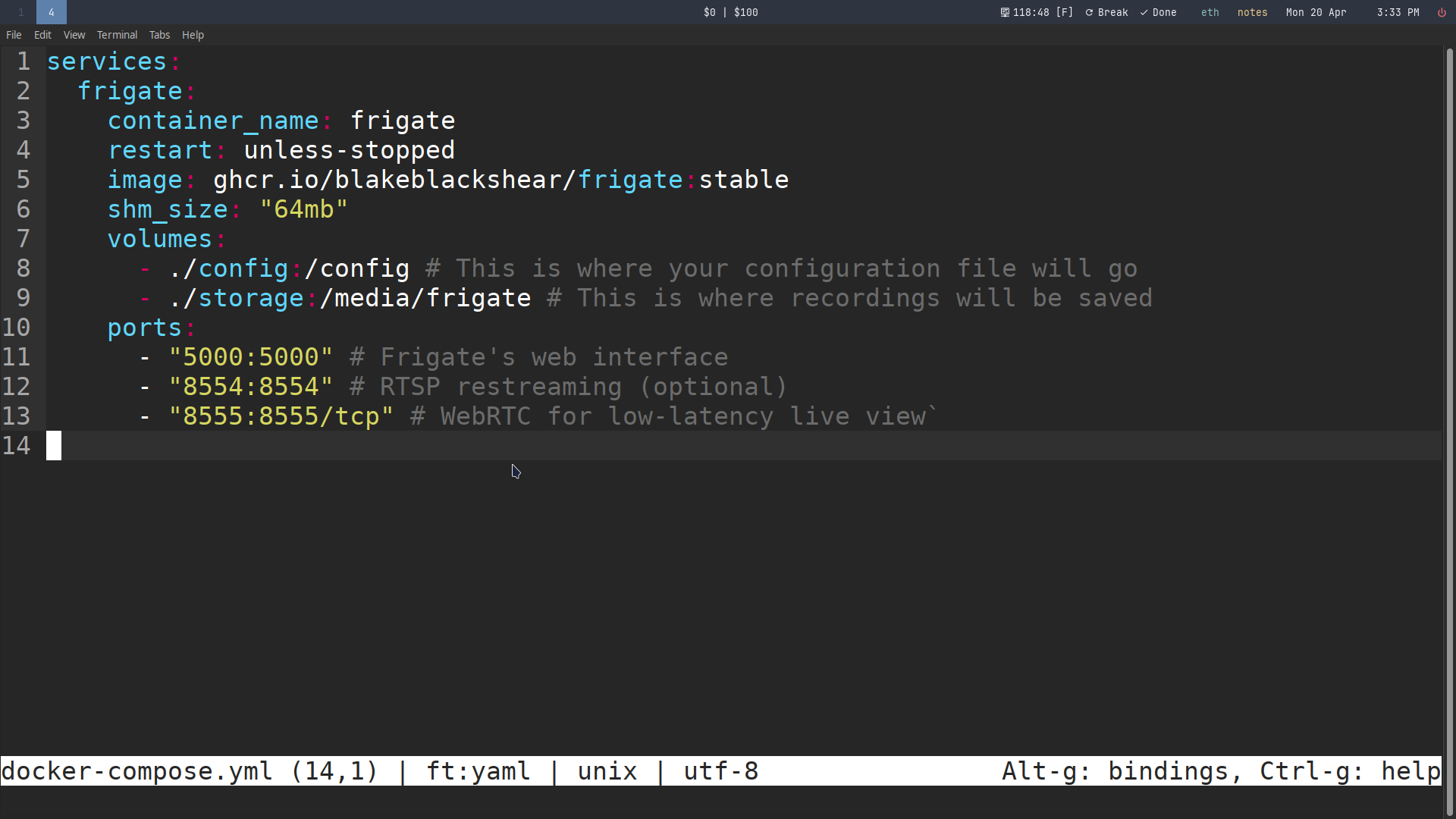Click the "5000:5000" port mapping
This screenshot has width=1456, height=819.
point(251,357)
